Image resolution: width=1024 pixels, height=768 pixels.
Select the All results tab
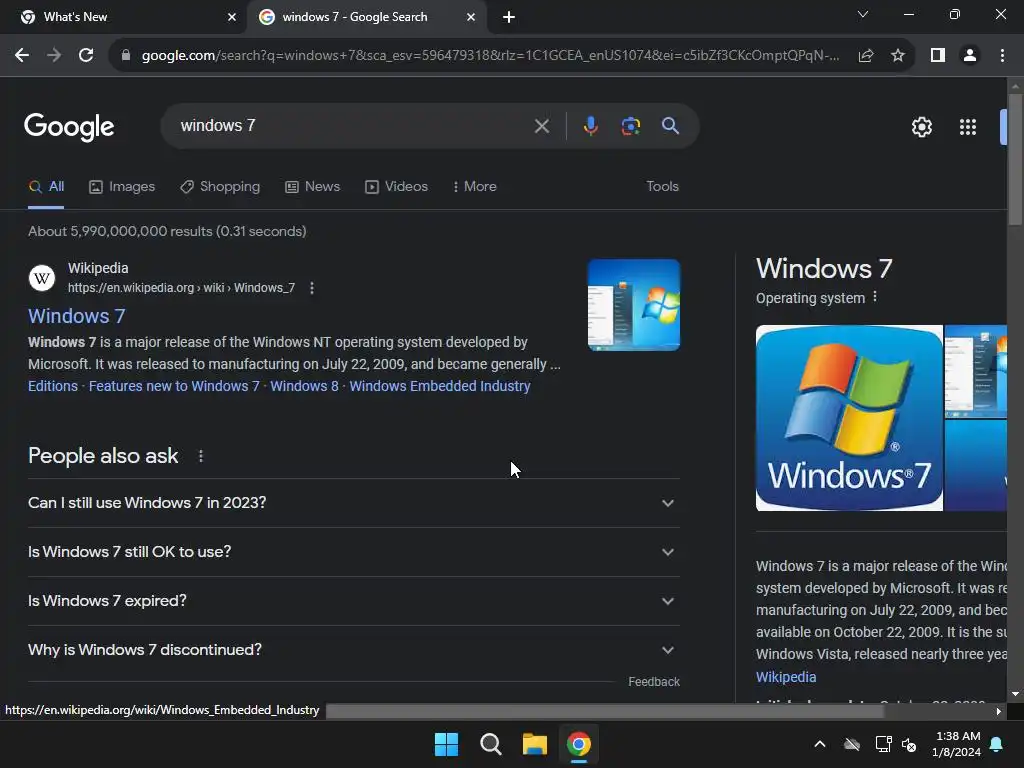pos(46,187)
